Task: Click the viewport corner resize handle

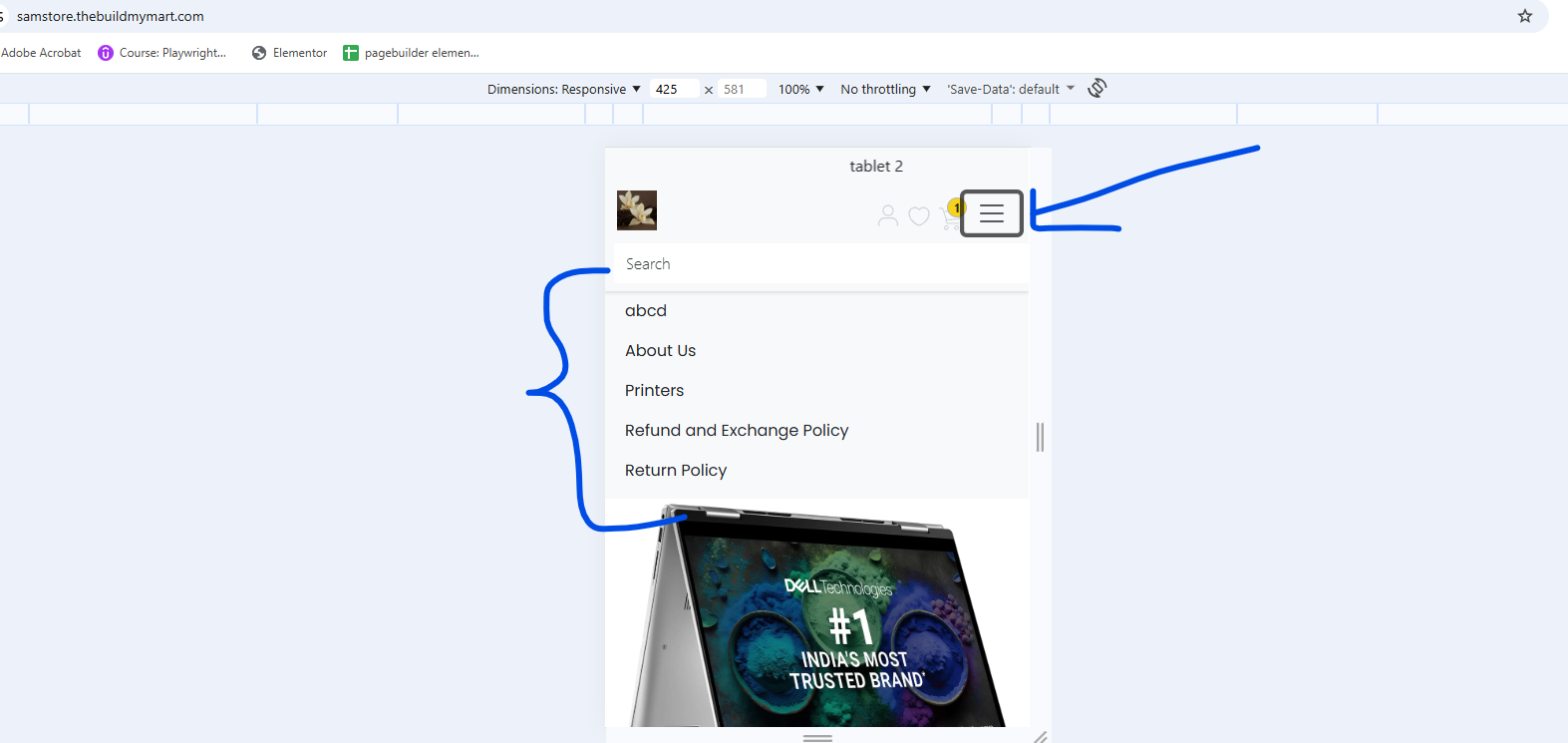Action: 1040,736
